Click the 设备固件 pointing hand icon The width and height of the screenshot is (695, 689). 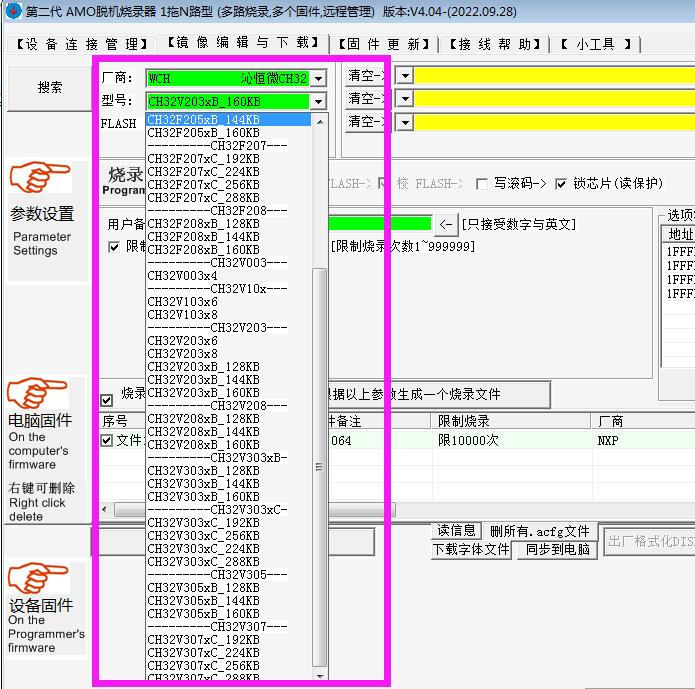coord(38,578)
